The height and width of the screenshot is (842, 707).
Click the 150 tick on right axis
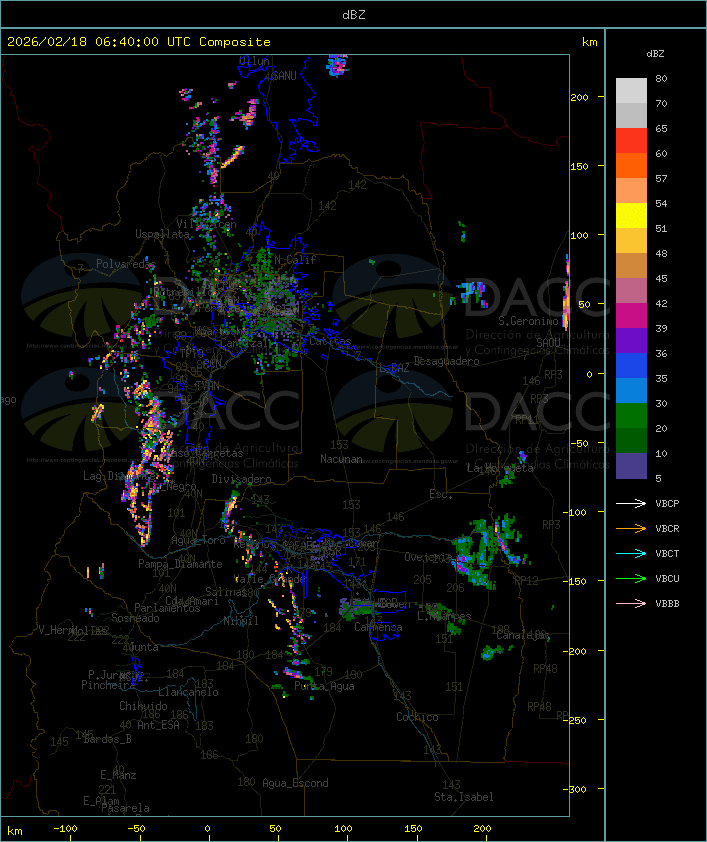(x=579, y=166)
